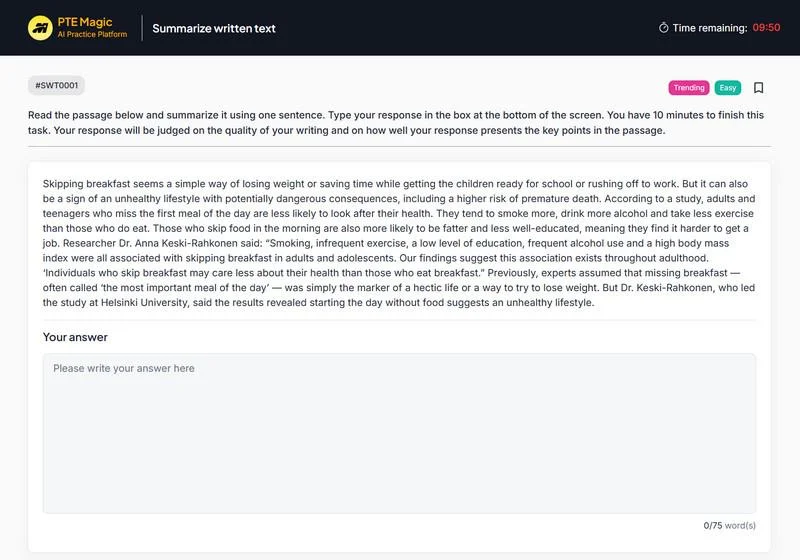Click the Summarize written text header title

pyautogui.click(x=214, y=28)
